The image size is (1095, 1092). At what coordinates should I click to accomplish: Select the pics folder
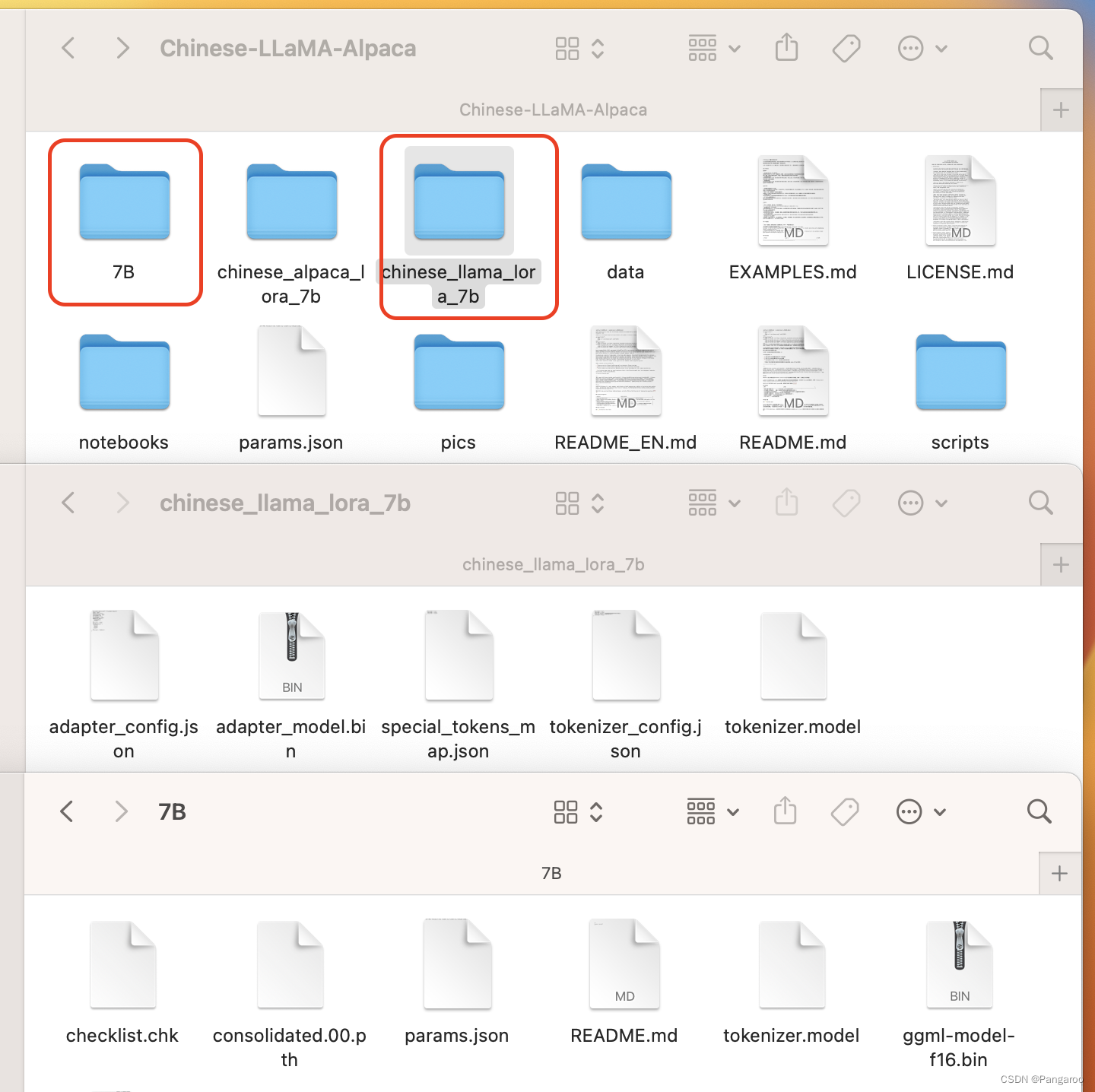coord(459,373)
